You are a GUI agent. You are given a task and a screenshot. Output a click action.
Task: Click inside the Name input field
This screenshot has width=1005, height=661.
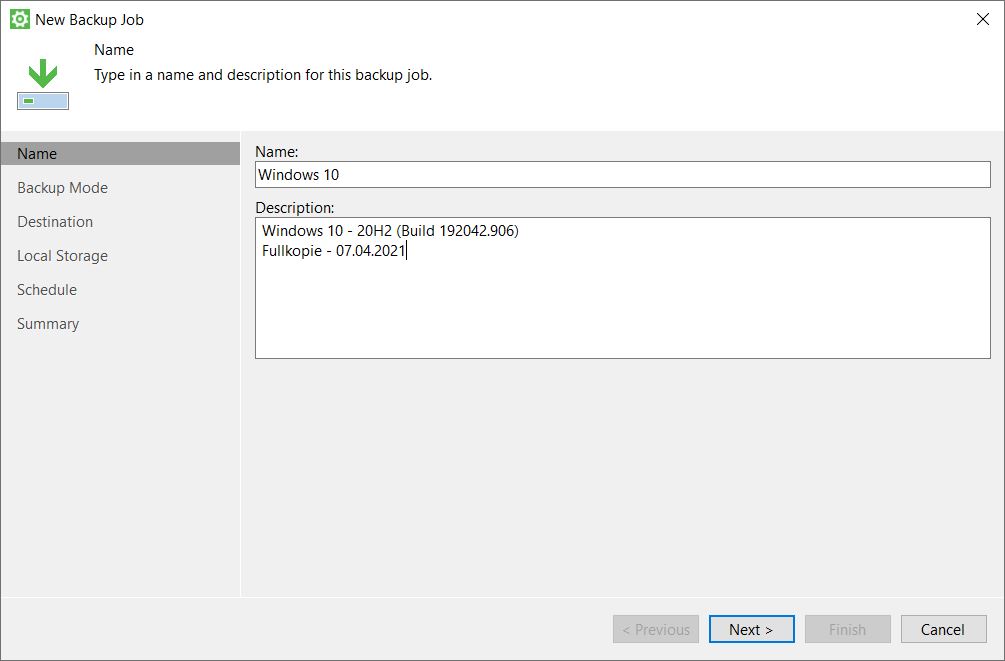pyautogui.click(x=620, y=174)
